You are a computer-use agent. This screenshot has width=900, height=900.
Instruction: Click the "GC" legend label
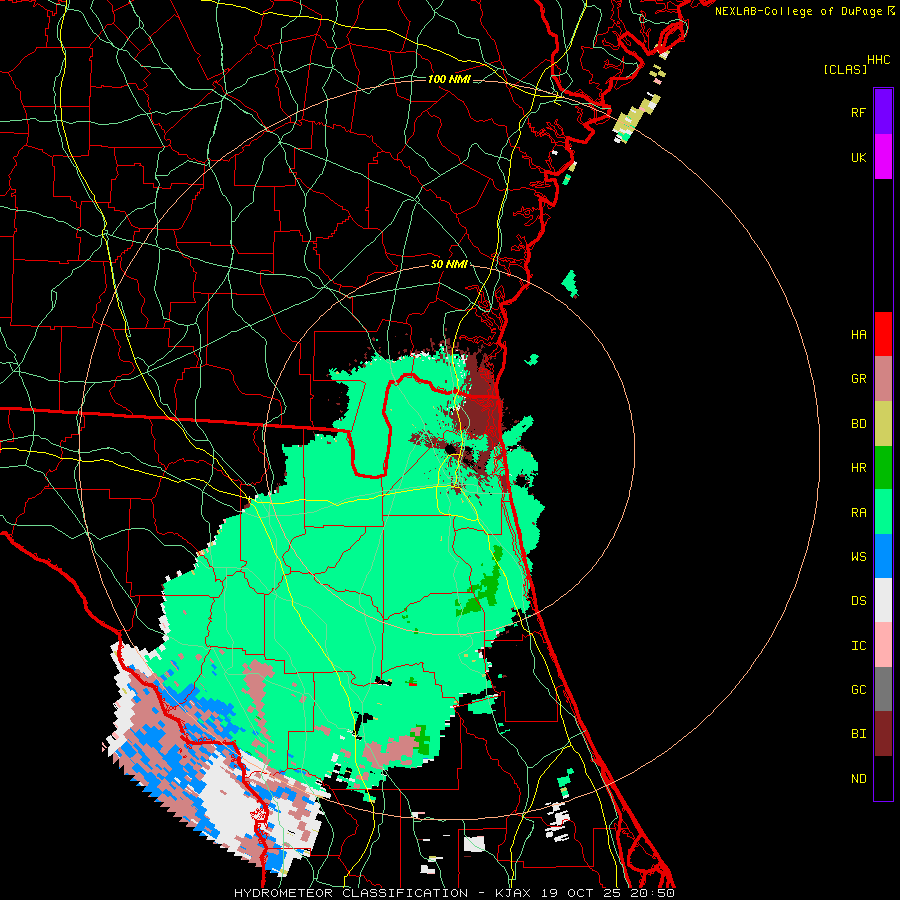(x=858, y=689)
